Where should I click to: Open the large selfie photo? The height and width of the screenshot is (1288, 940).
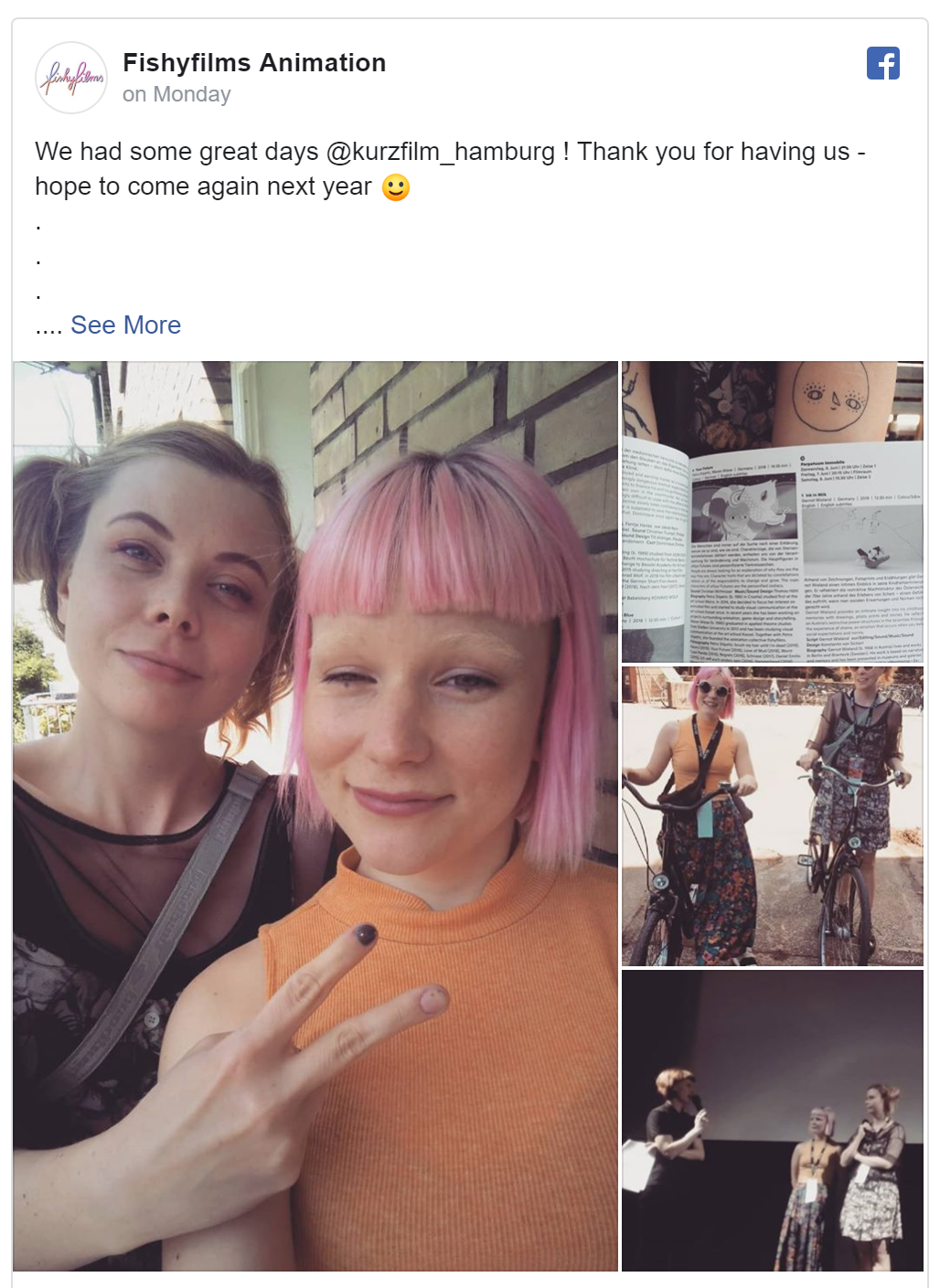point(315,816)
